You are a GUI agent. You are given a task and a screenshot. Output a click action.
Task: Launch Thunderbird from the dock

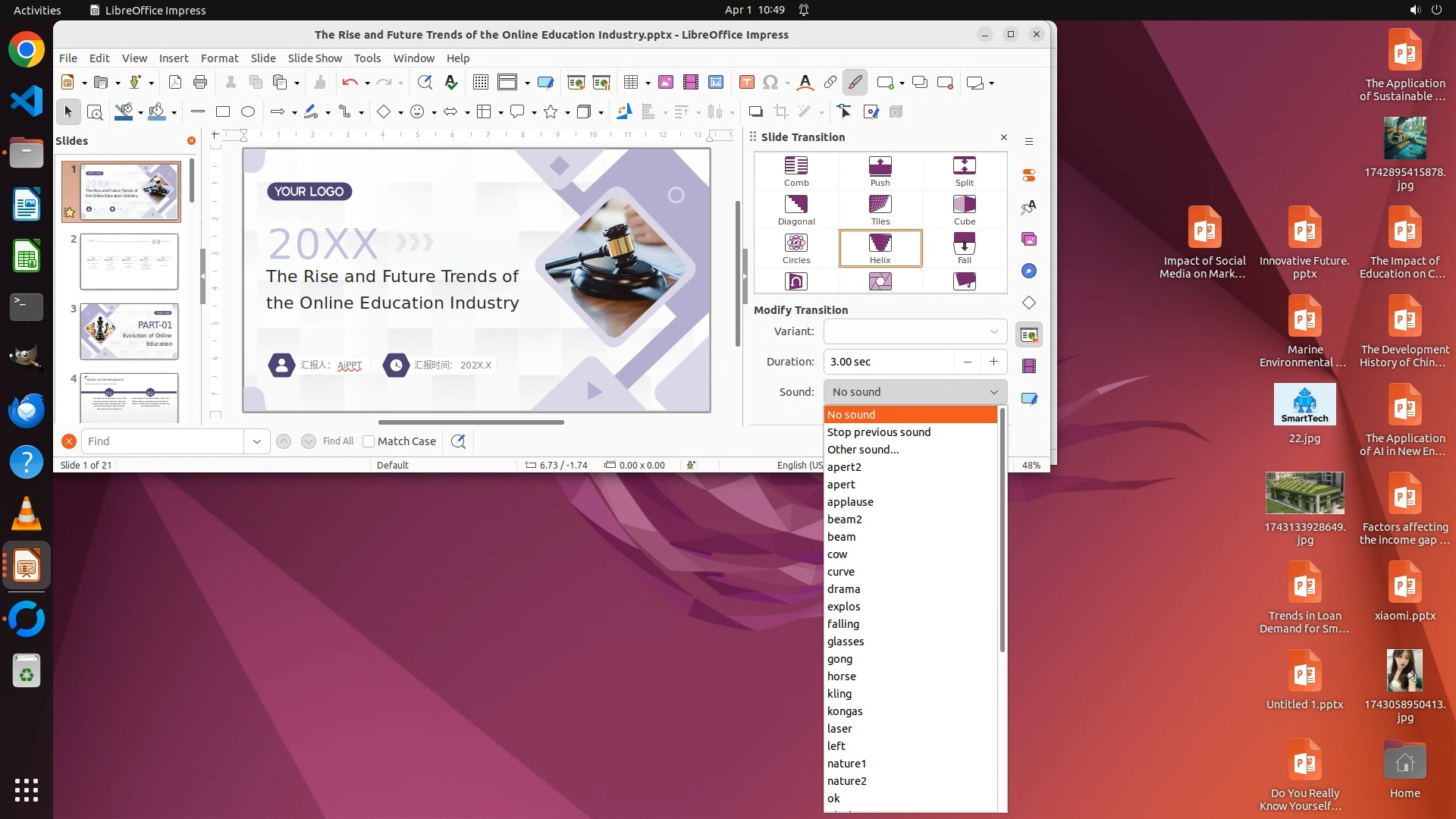pos(27,411)
